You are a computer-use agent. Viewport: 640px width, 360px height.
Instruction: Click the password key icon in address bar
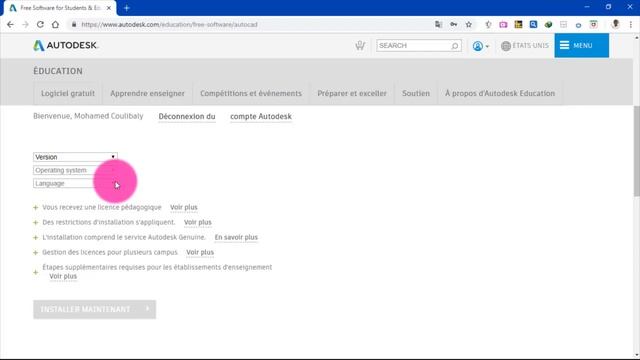click(453, 24)
